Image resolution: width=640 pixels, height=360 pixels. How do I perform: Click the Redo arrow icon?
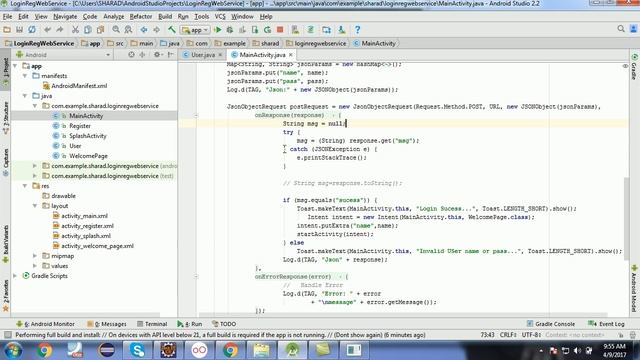60,30
